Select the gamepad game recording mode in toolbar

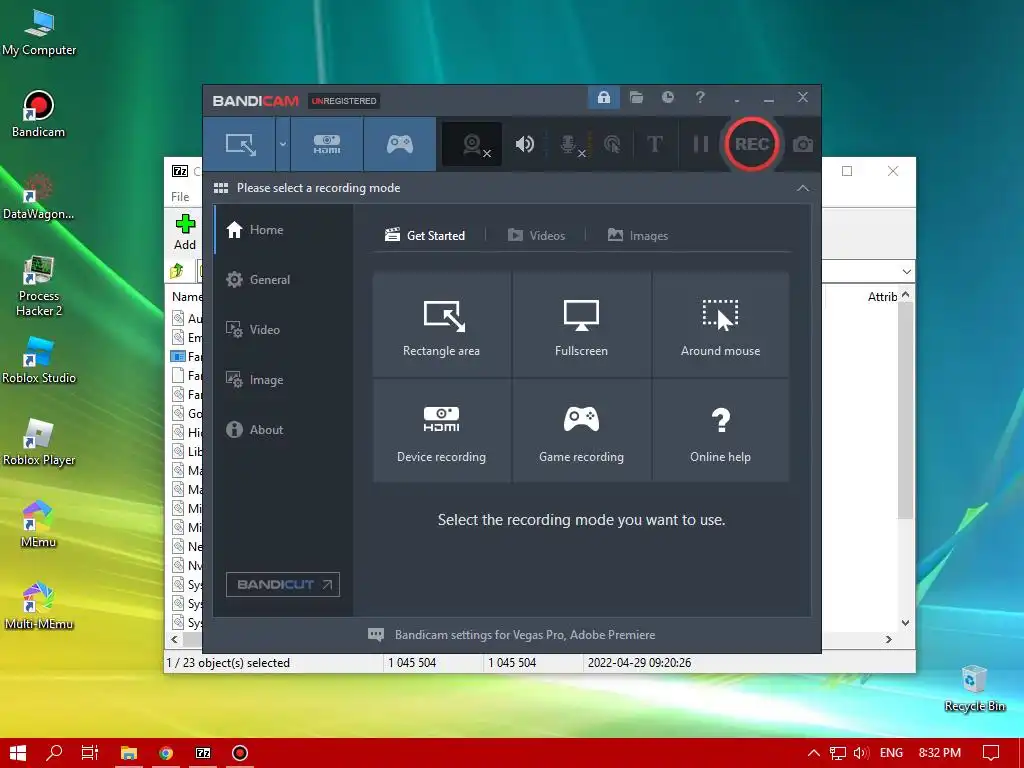click(x=400, y=144)
